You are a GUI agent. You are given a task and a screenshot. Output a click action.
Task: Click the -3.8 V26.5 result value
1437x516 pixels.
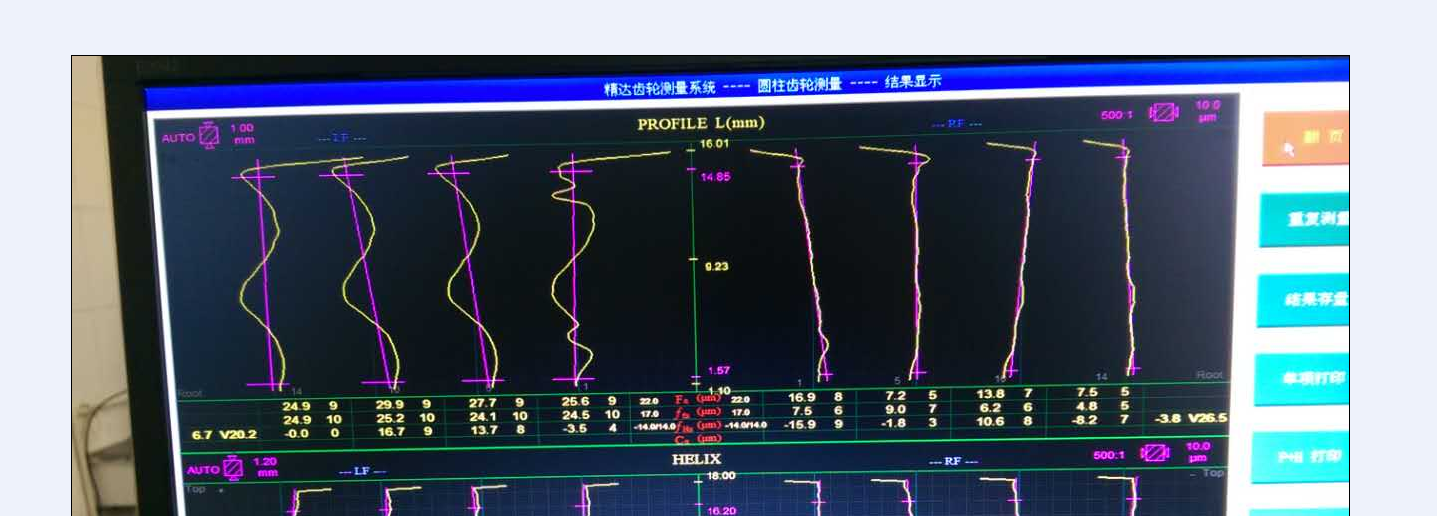pyautogui.click(x=1191, y=418)
